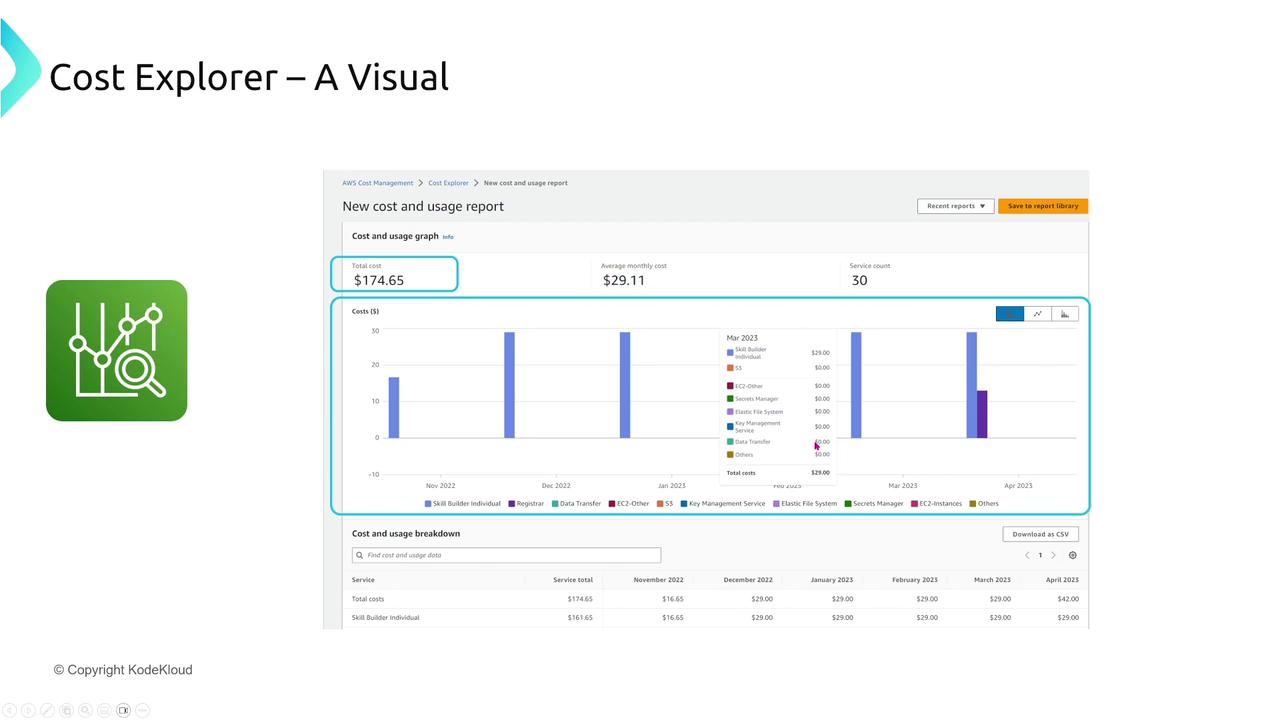Go to previous slide arrow
This screenshot has width=1280, height=720.
pyautogui.click(x=10, y=710)
